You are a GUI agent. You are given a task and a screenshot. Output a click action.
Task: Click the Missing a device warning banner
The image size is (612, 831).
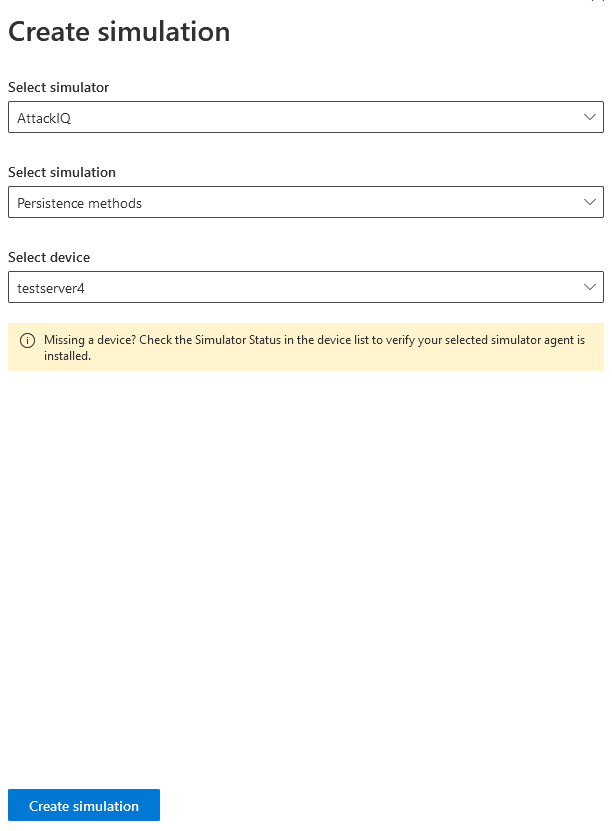tap(306, 347)
